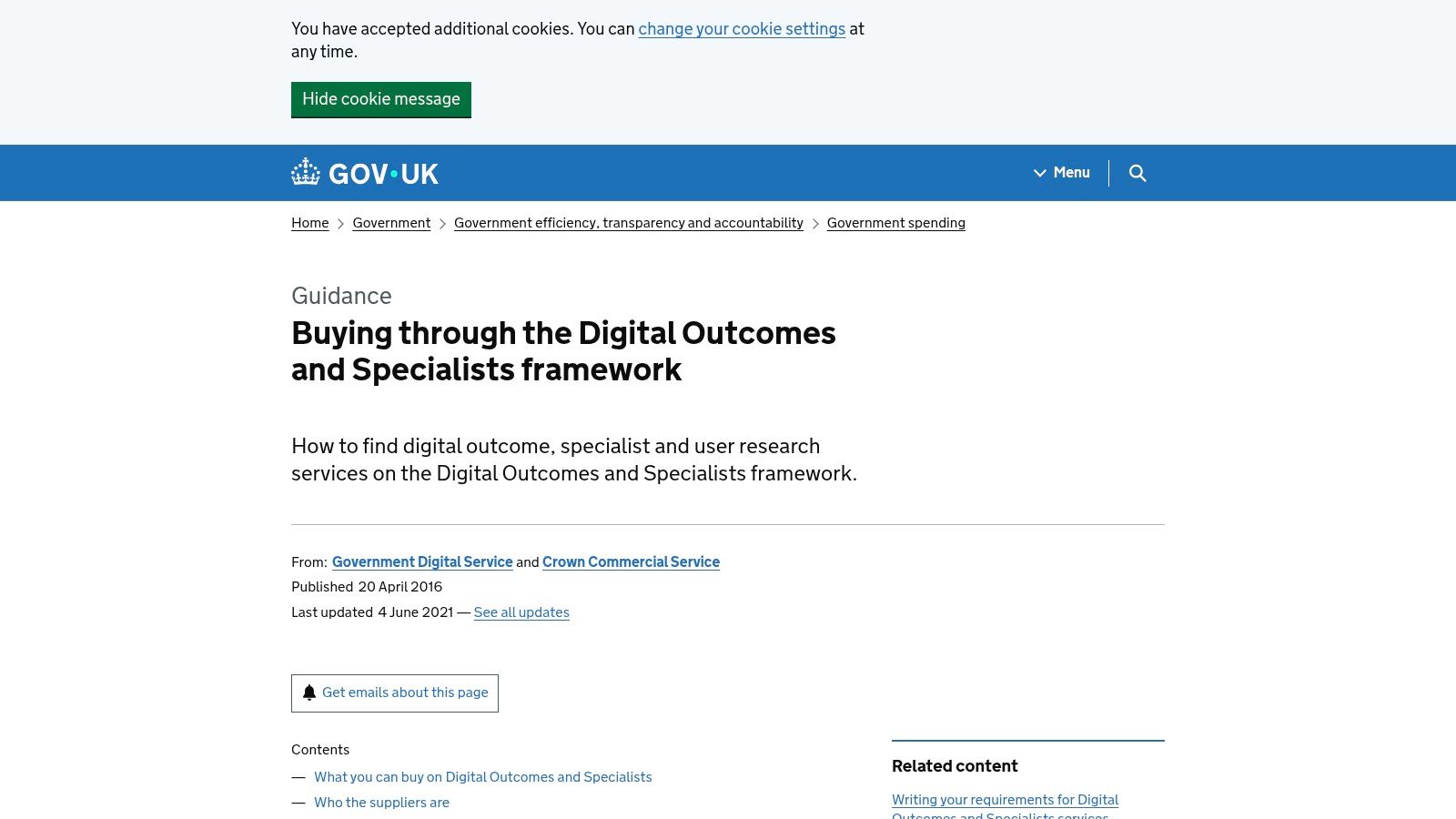Open the search with the magnifying glass icon
Image resolution: width=1456 pixels, height=819 pixels.
1138,173
